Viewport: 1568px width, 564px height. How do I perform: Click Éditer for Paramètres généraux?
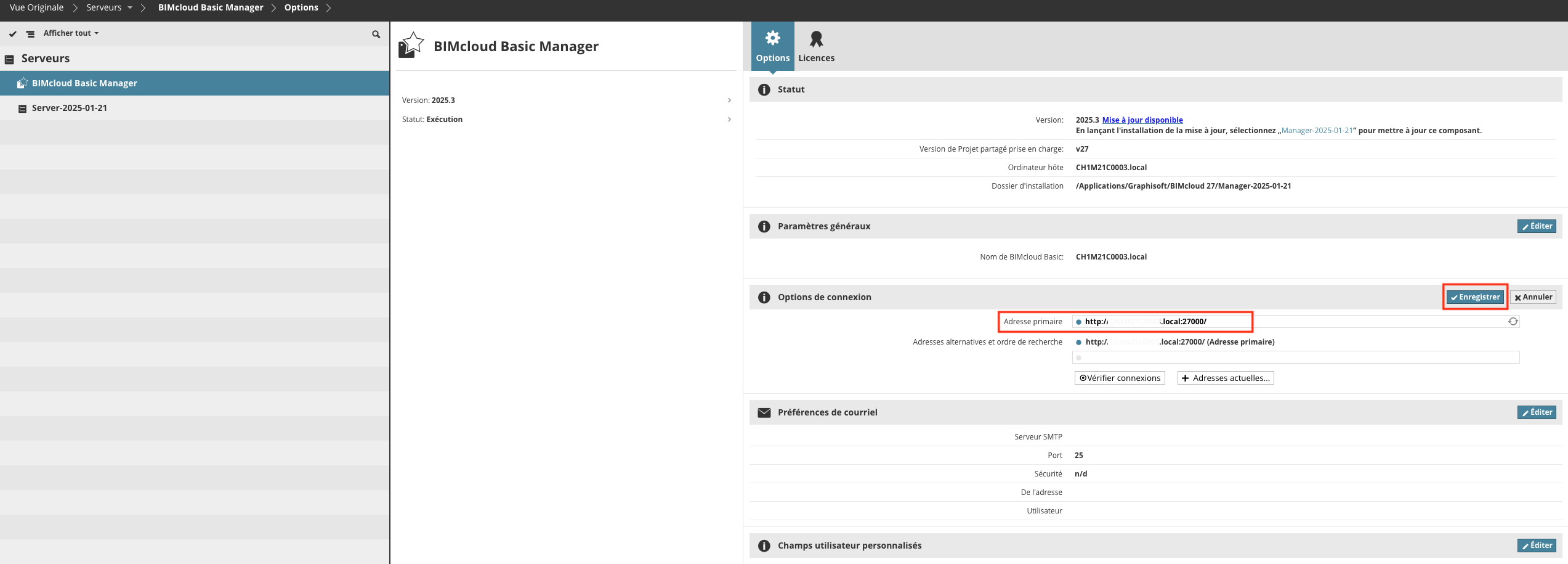(x=1537, y=226)
